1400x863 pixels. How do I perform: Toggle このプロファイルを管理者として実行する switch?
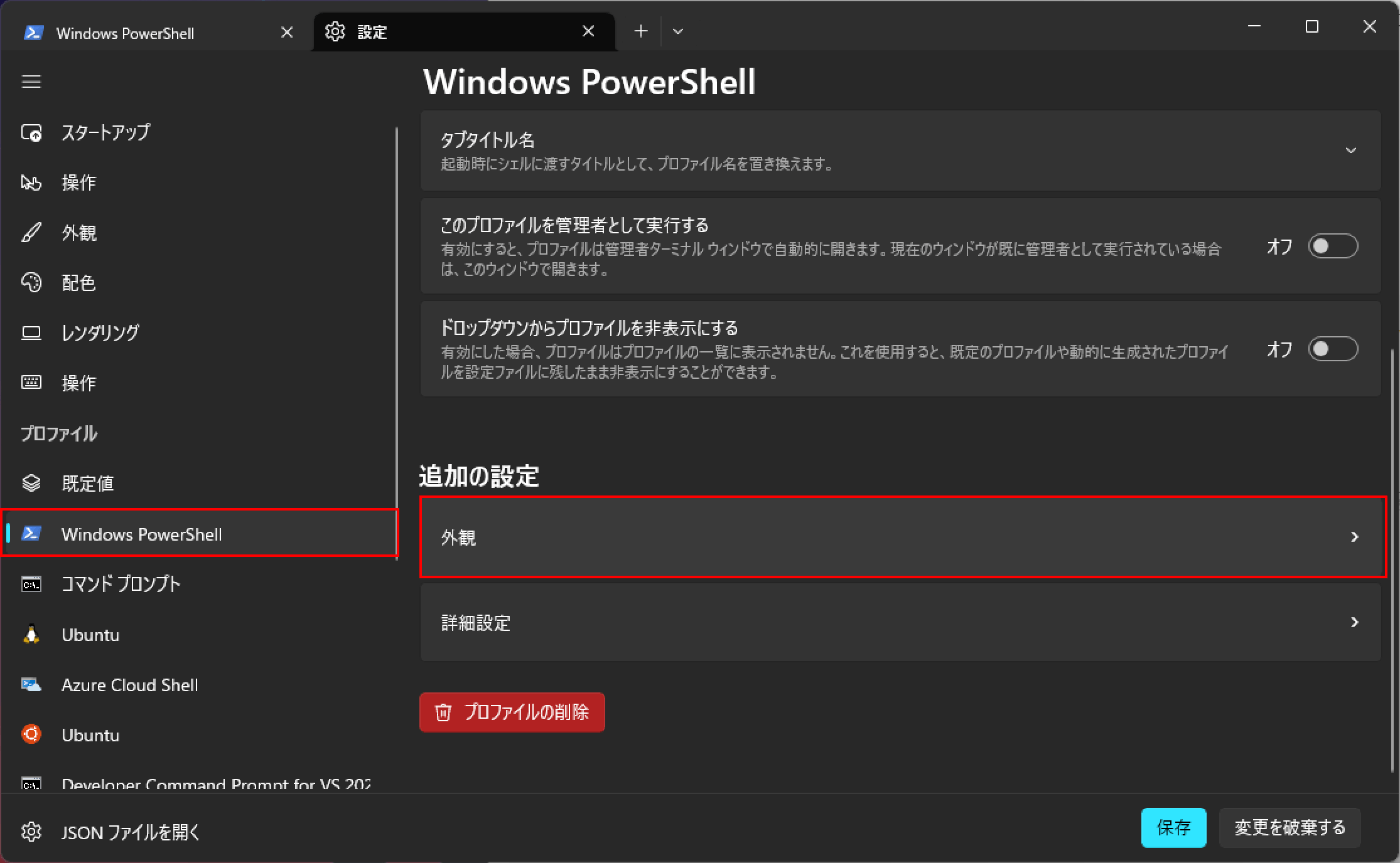(x=1333, y=246)
